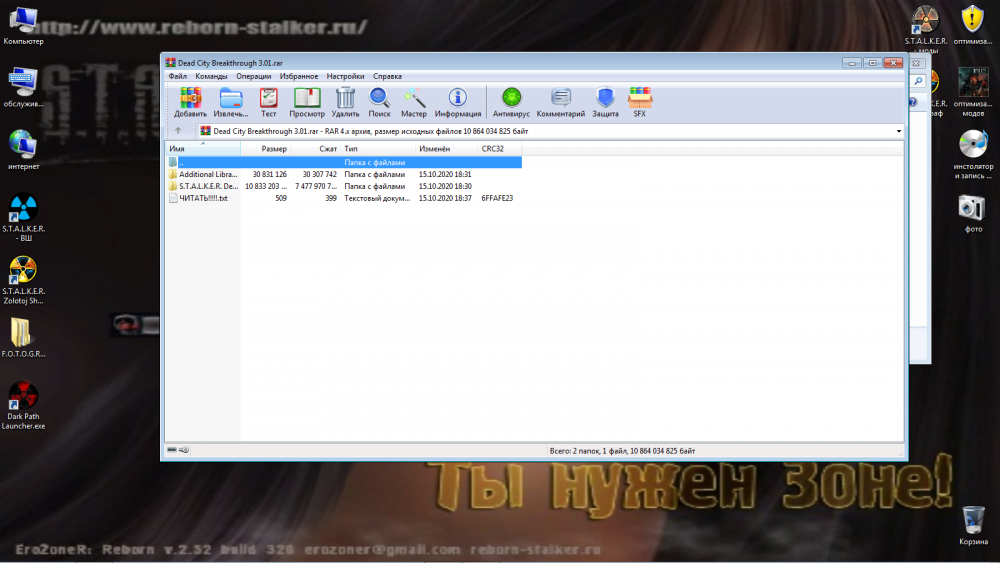Select the S.T.A.L.K.E.R. De... folder row

pos(344,186)
